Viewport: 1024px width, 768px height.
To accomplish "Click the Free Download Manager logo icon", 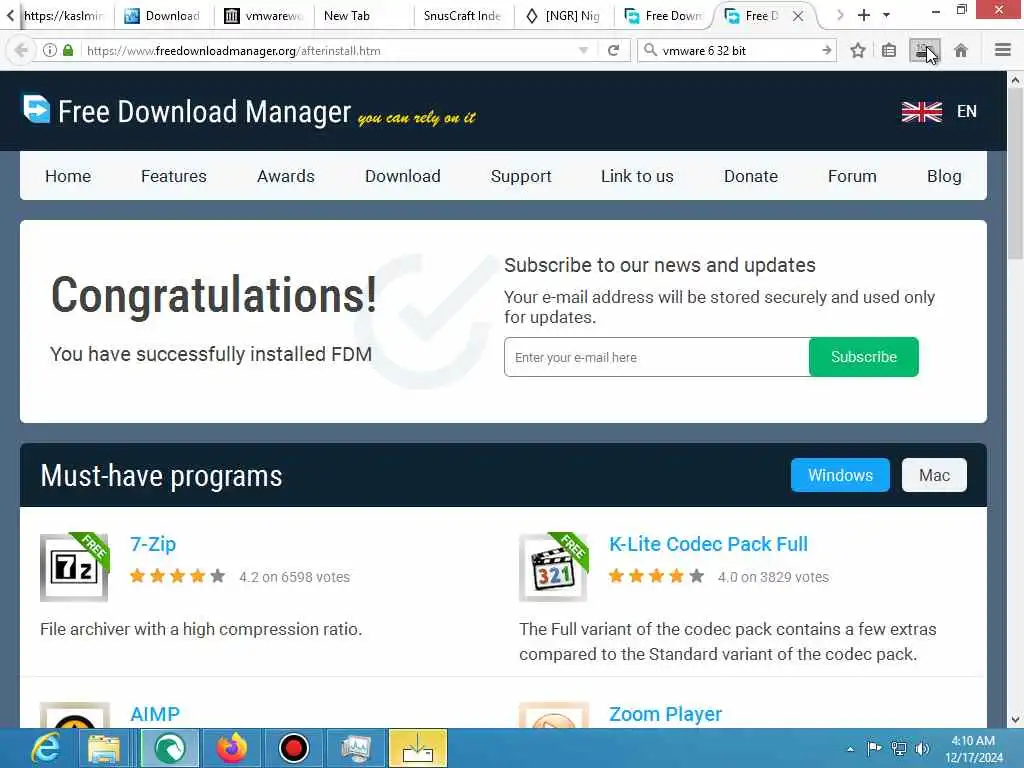I will (x=37, y=109).
